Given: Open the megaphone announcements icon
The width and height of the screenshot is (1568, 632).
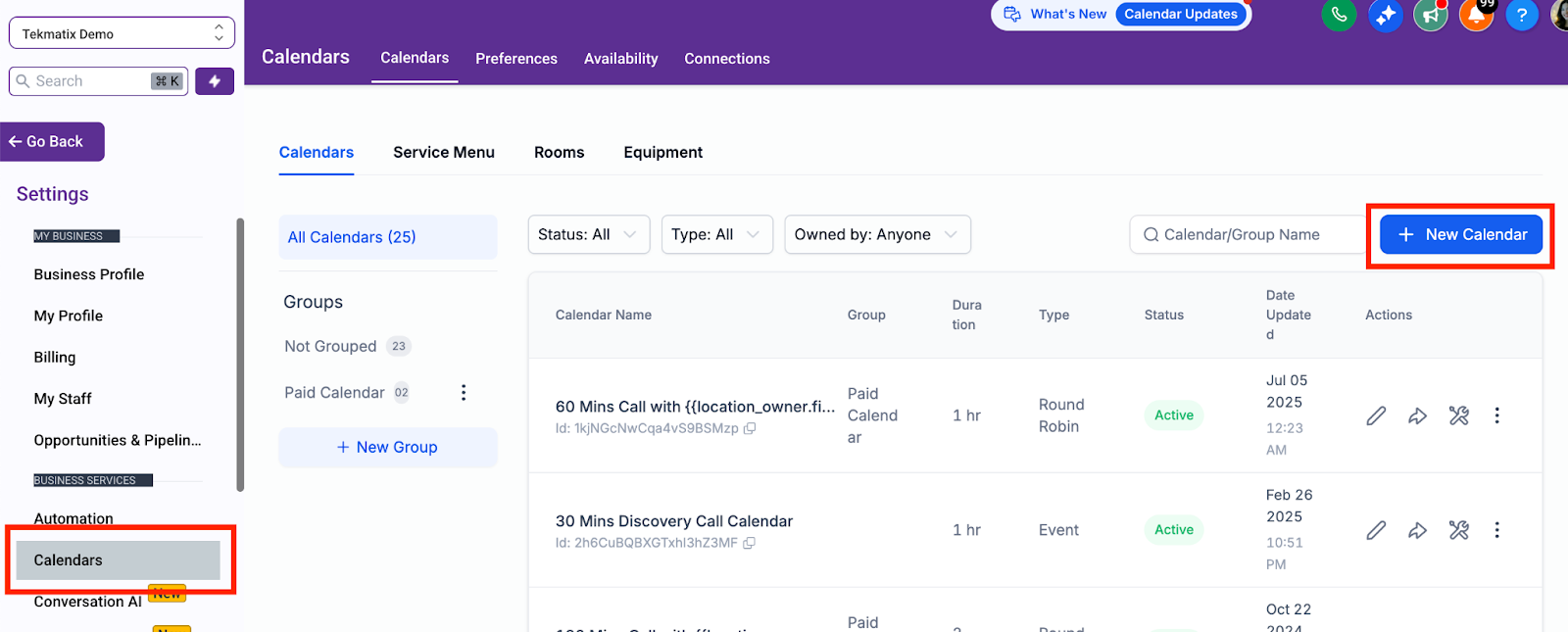Looking at the screenshot, I should pyautogui.click(x=1431, y=15).
